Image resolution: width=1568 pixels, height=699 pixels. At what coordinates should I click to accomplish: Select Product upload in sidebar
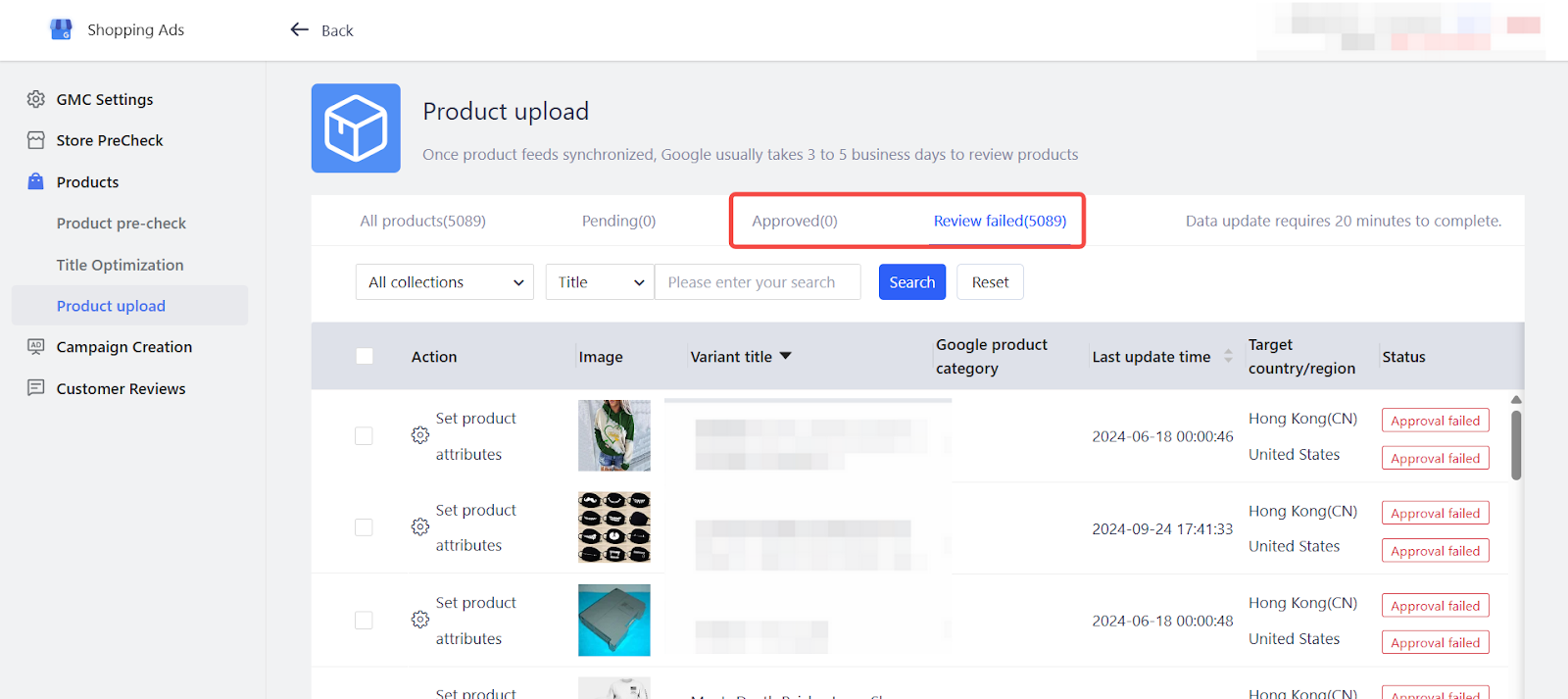click(x=129, y=306)
